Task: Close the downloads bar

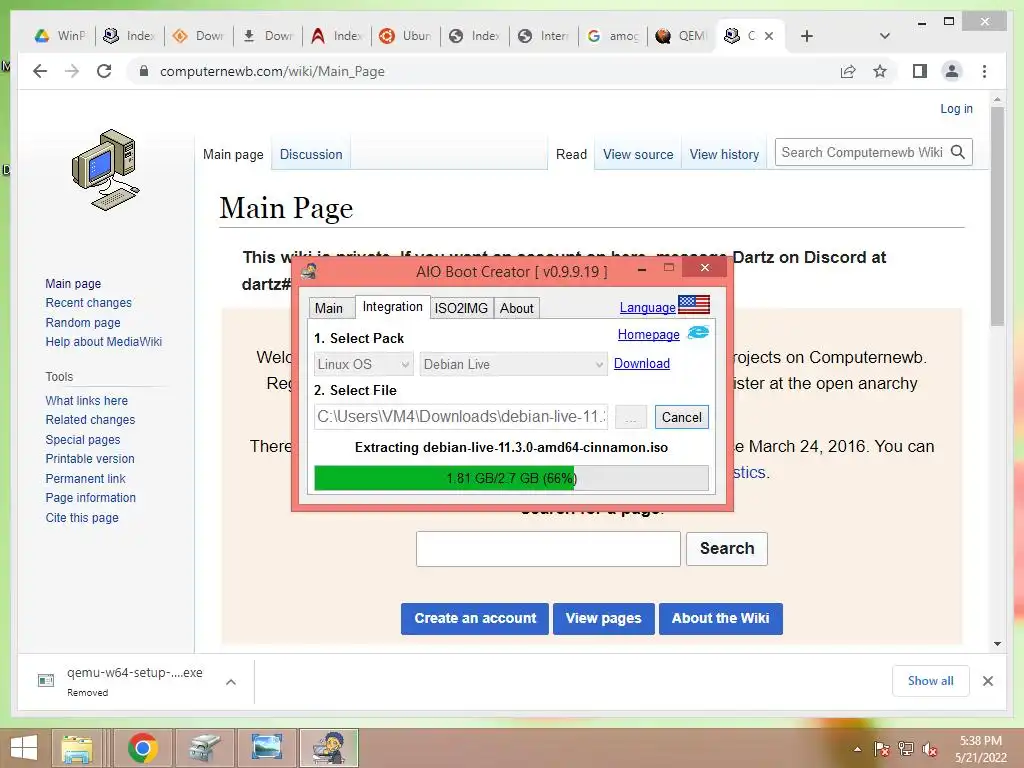Action: pos(988,681)
